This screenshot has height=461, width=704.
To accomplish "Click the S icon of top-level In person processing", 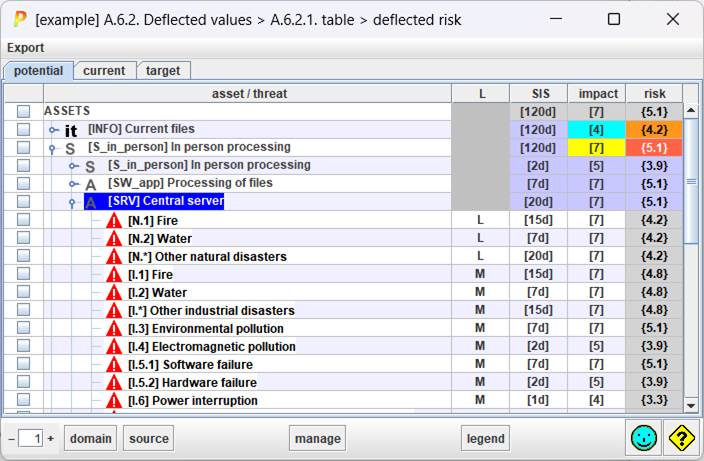I will click(70, 149).
